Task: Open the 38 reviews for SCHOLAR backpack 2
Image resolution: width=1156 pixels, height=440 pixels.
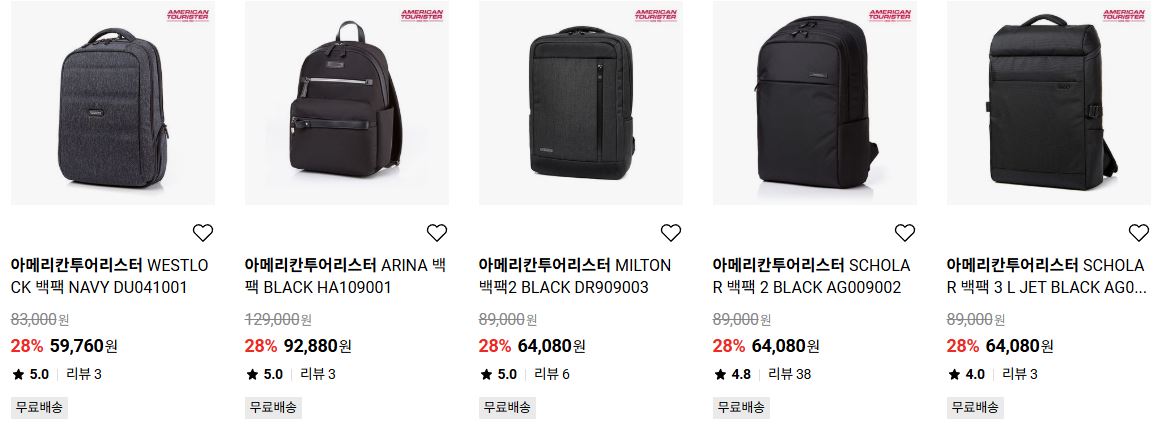Action: pos(790,374)
